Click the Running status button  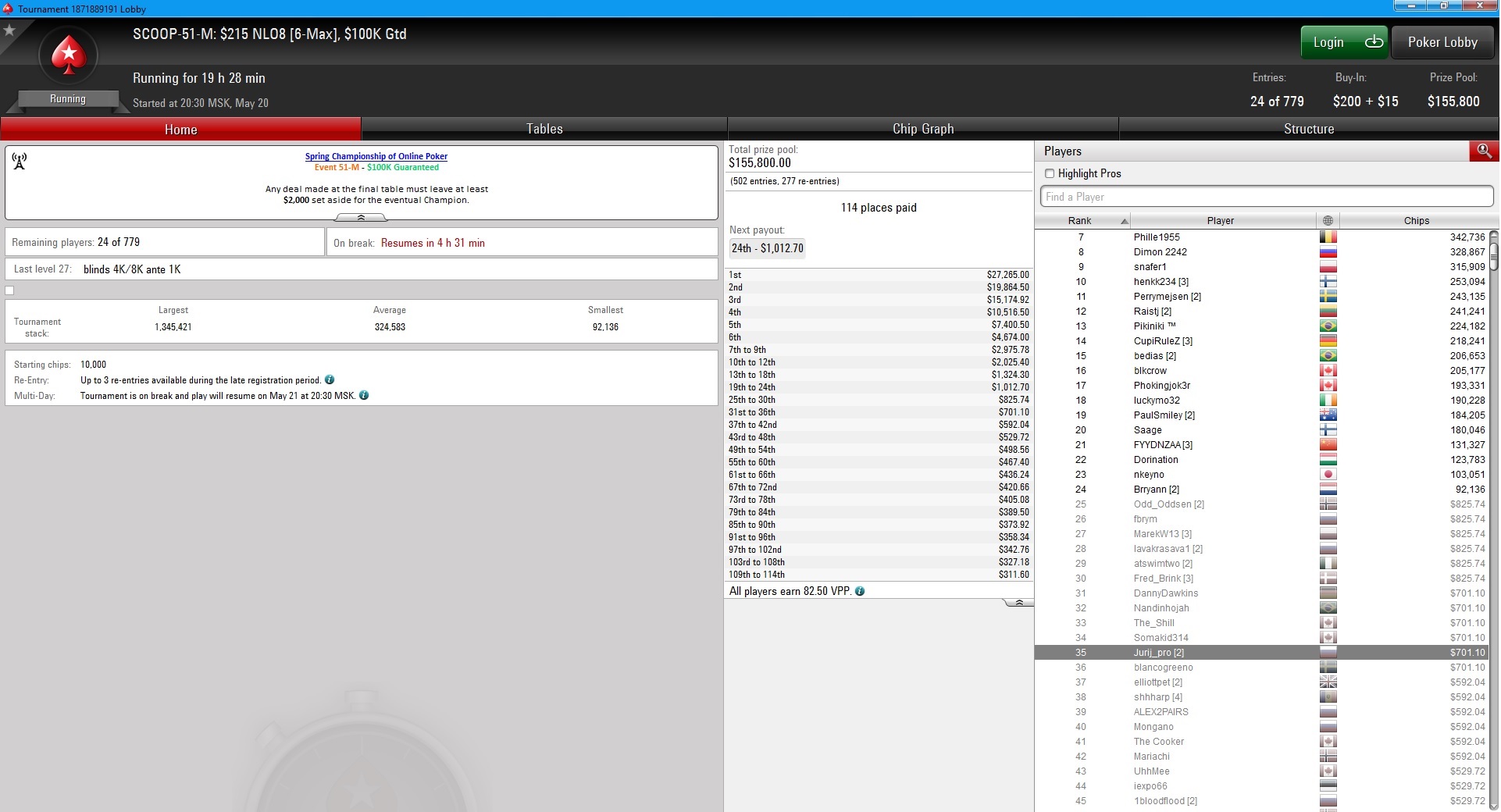(68, 99)
